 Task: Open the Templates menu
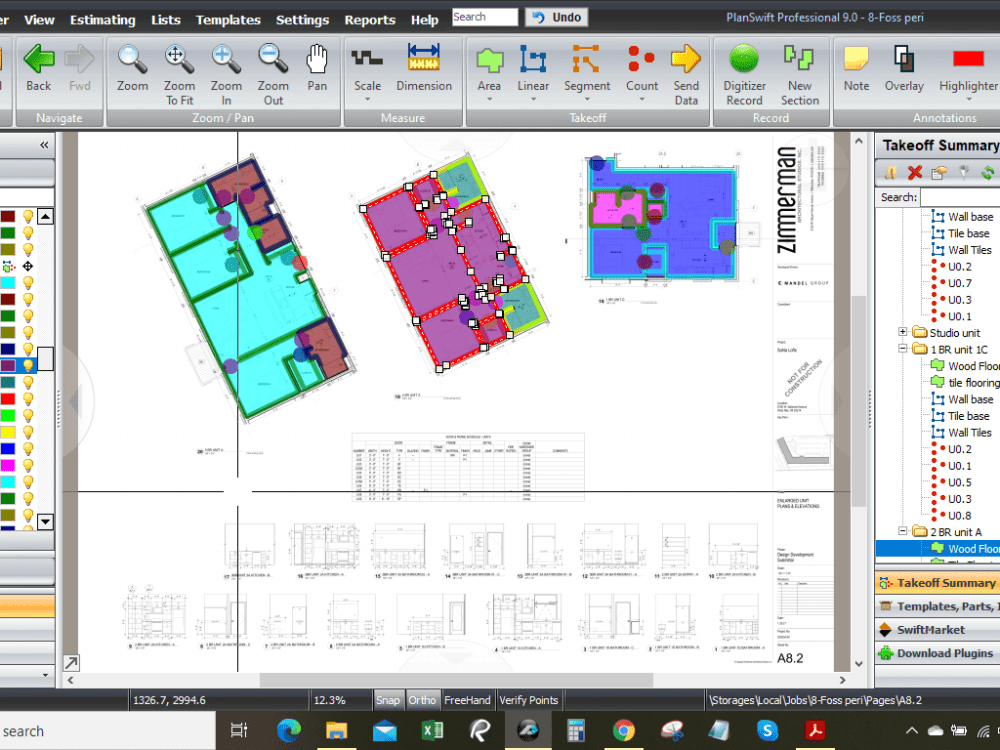tap(228, 20)
